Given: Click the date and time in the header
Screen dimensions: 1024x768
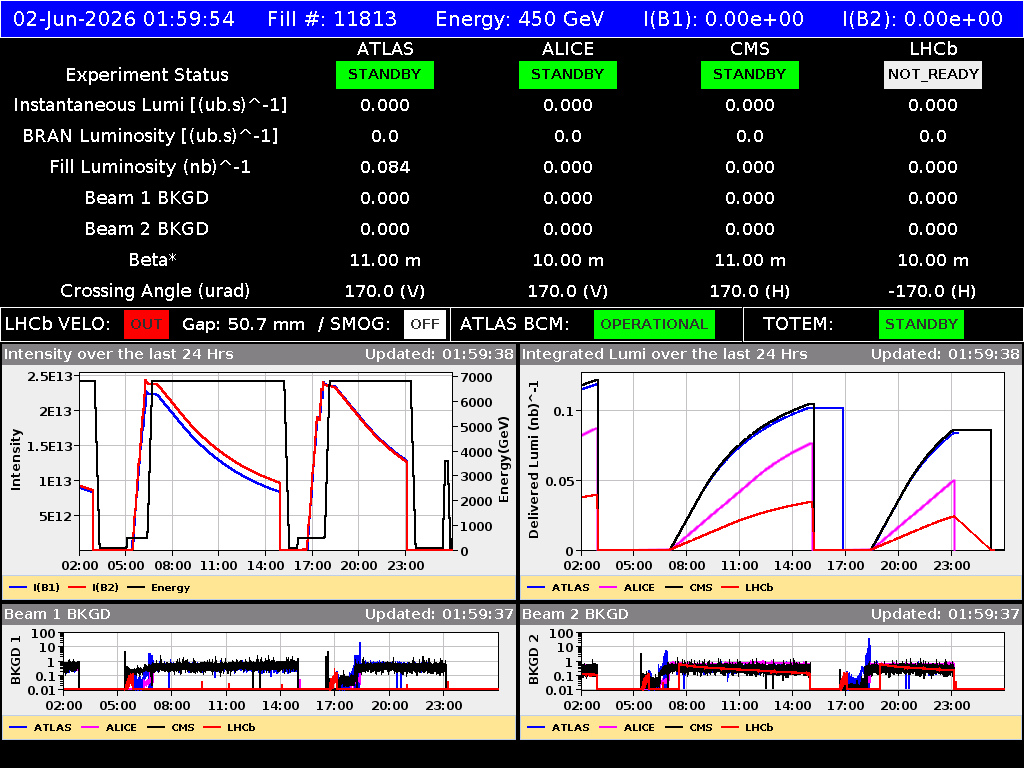Looking at the screenshot, I should 123,19.
